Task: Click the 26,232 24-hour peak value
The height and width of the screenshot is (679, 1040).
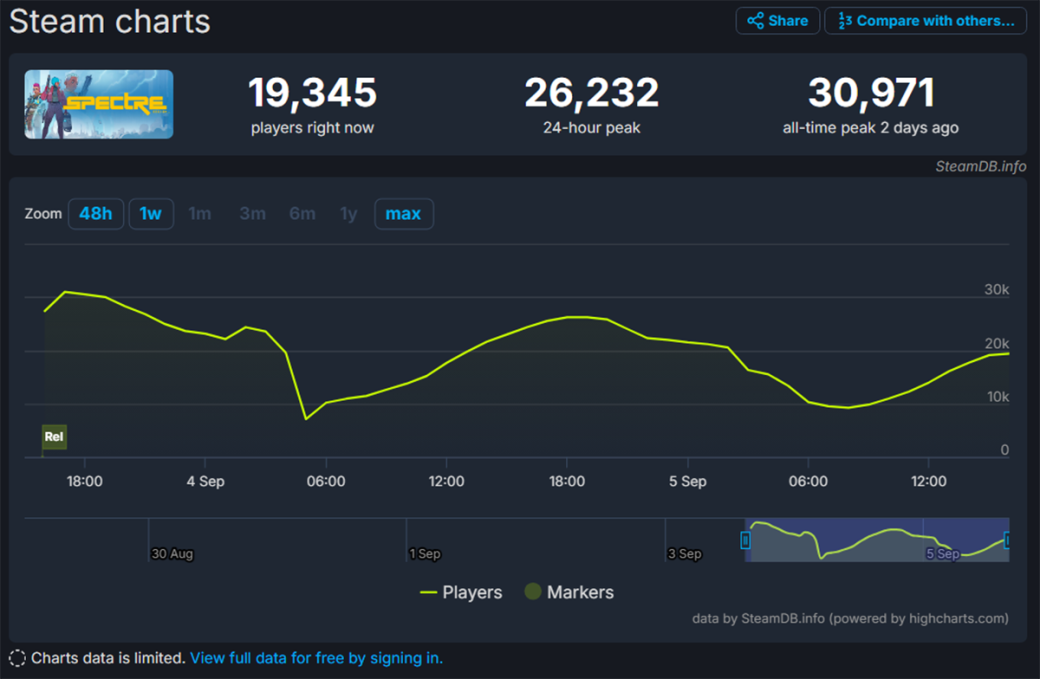Action: (x=592, y=92)
